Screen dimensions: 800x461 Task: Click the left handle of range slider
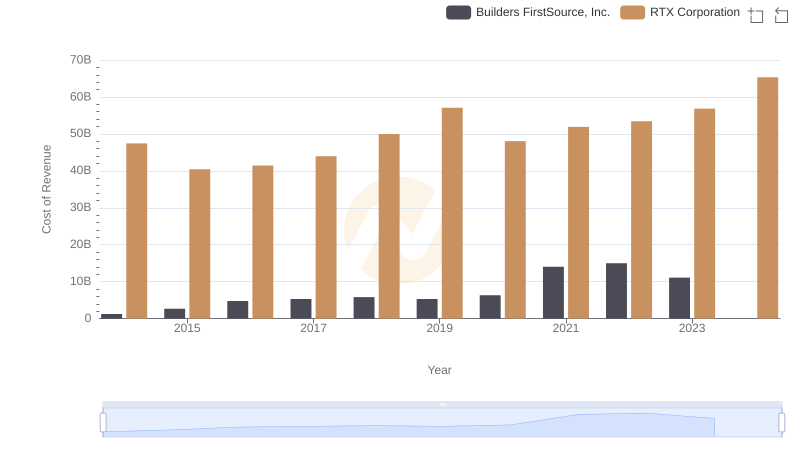[x=103, y=423]
